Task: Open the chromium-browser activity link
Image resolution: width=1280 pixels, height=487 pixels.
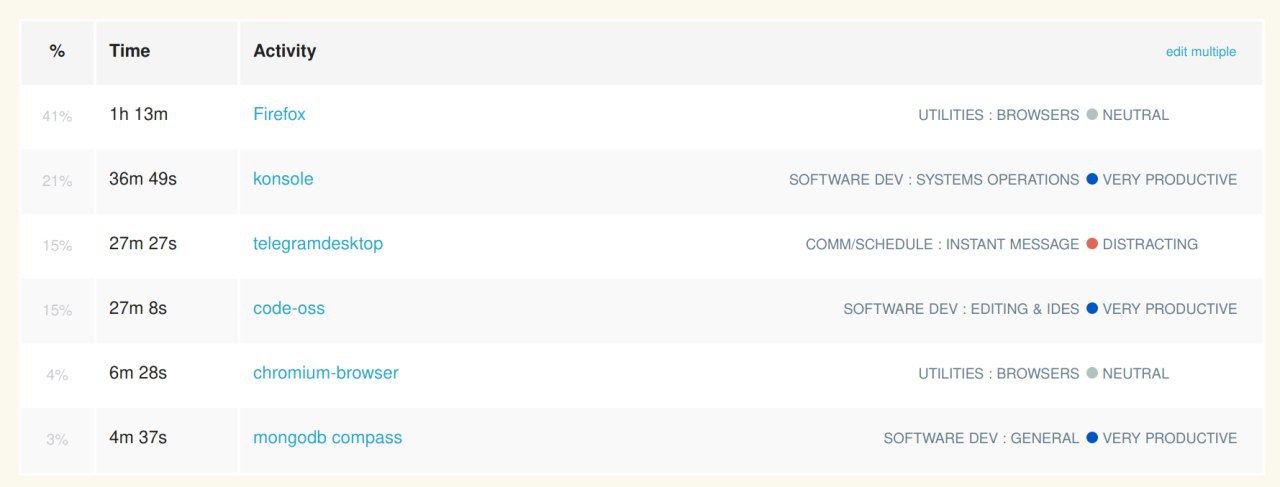Action: coord(326,373)
